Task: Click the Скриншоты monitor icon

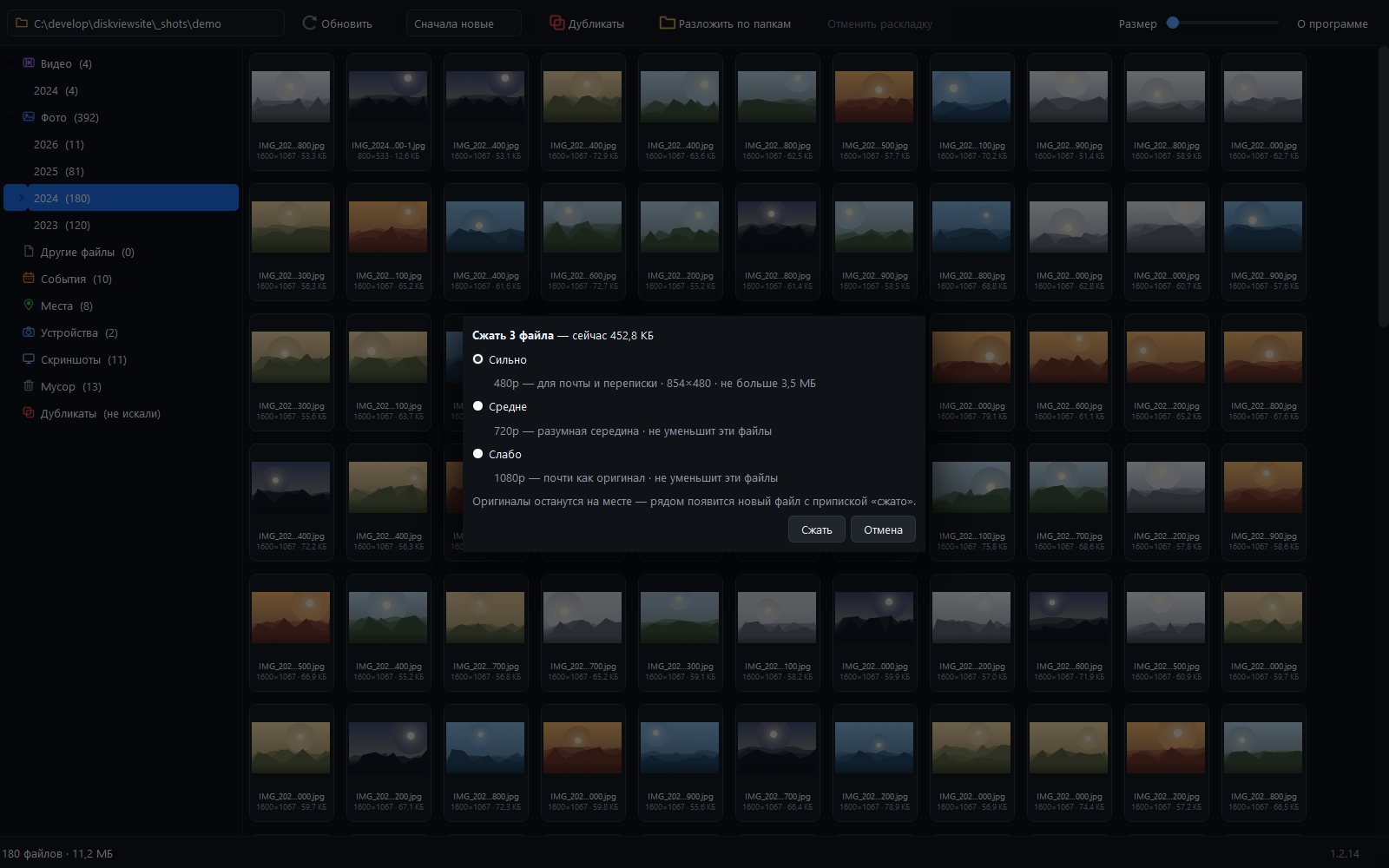Action: point(29,358)
